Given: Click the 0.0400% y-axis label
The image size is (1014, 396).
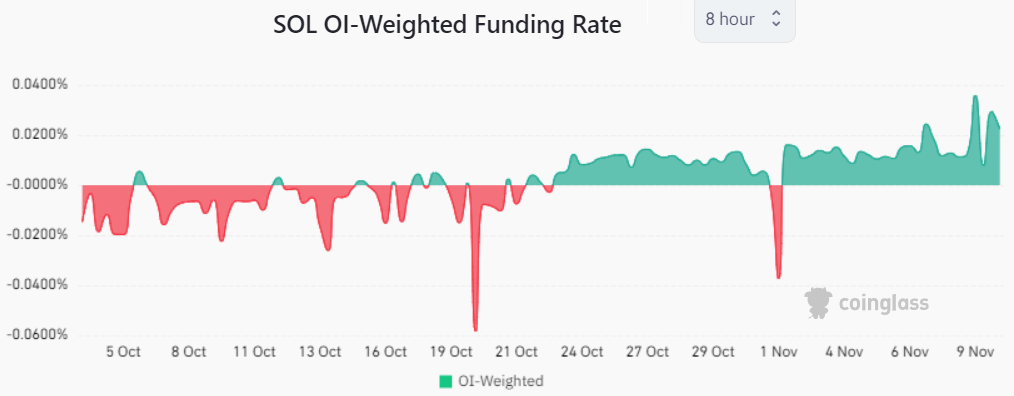Looking at the screenshot, I should pos(39,85).
